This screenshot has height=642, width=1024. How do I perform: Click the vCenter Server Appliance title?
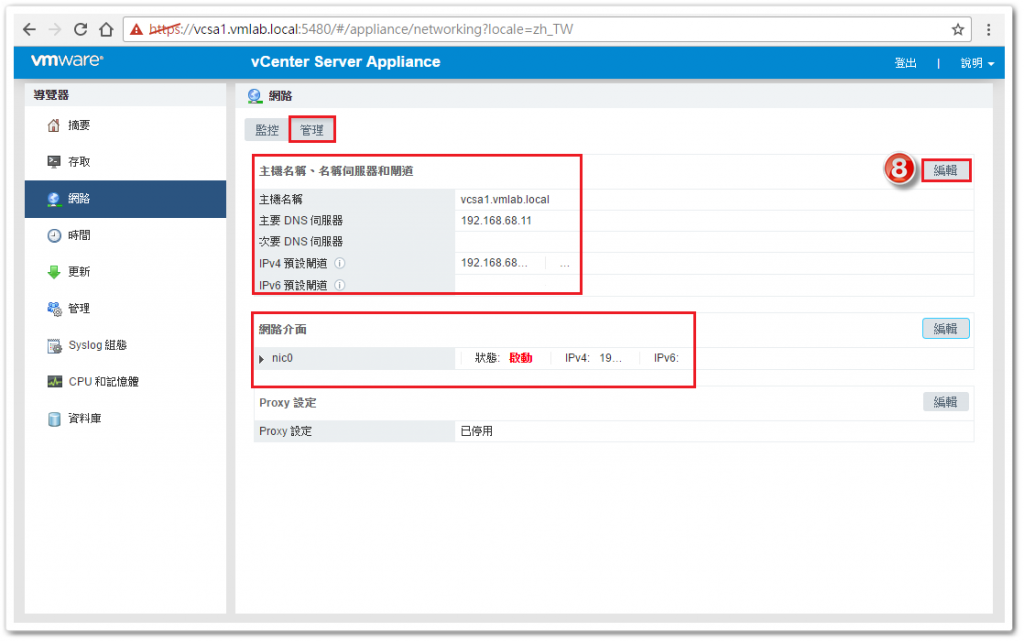pos(345,62)
